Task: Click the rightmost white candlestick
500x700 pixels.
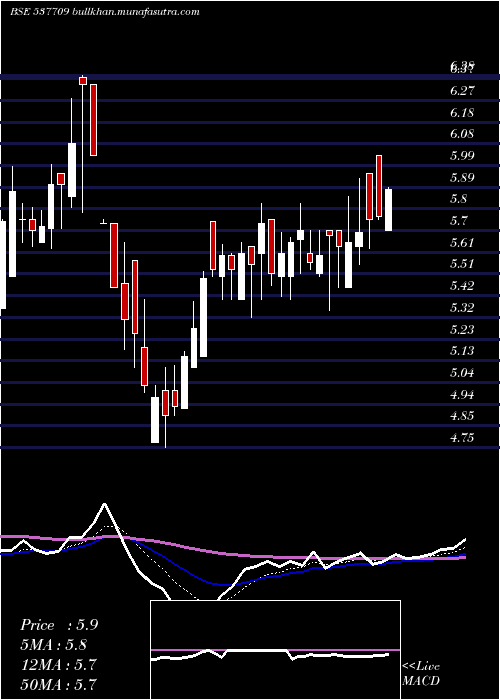Action: tap(388, 210)
